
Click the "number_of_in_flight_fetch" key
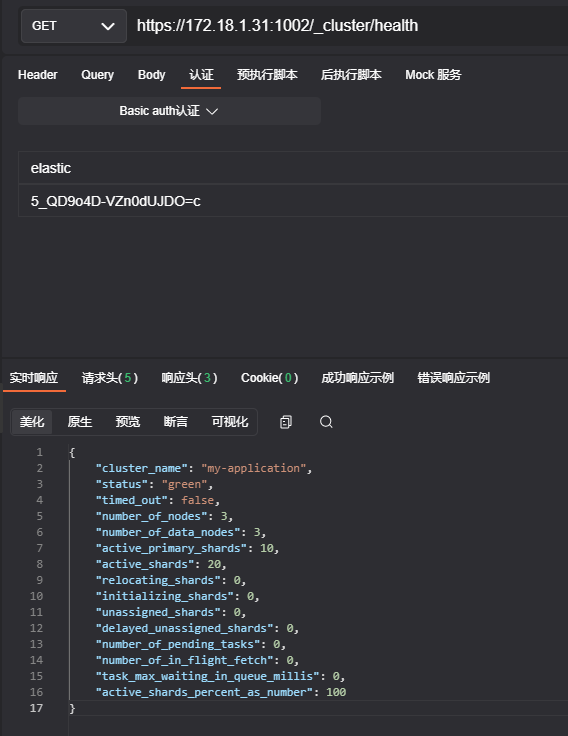coord(184,659)
